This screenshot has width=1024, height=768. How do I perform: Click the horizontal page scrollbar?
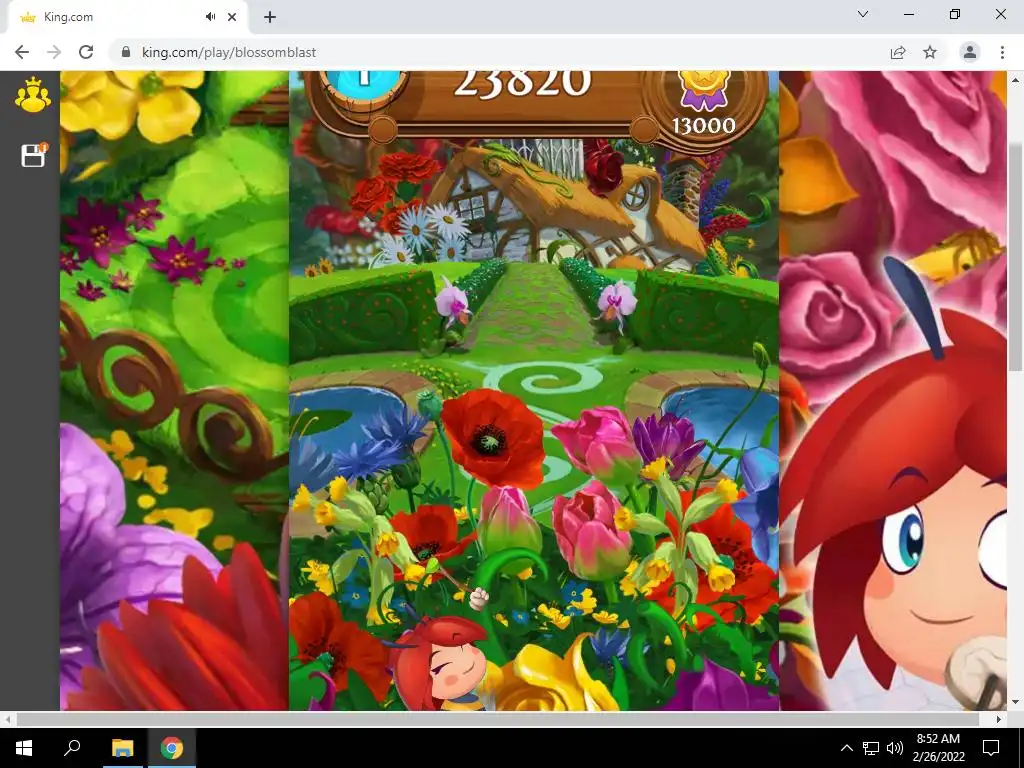496,719
